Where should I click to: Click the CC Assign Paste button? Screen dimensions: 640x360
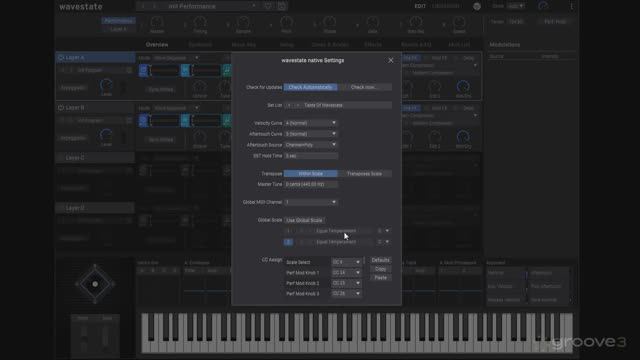tap(380, 278)
